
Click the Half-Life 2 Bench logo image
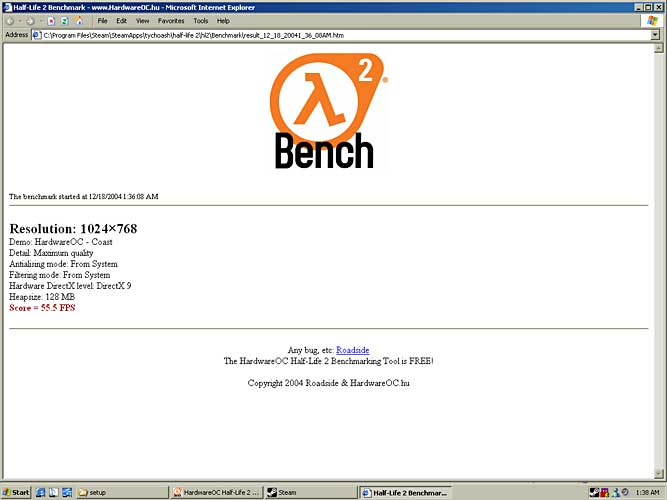[x=328, y=111]
